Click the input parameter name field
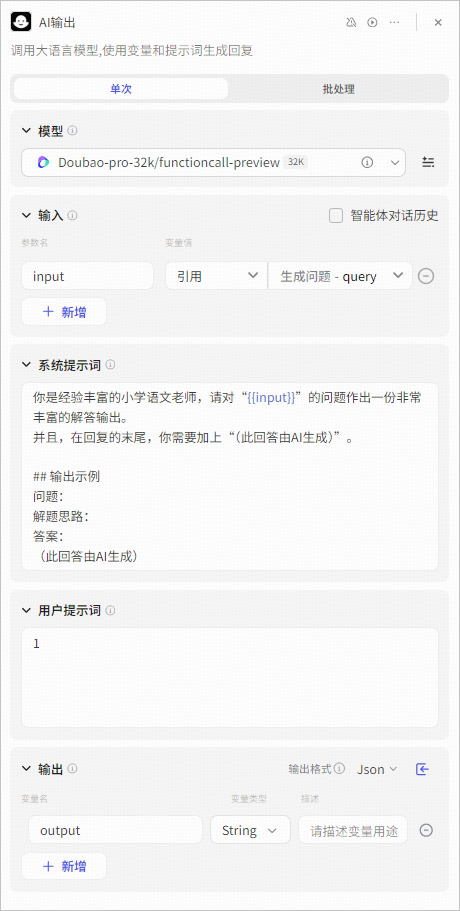460x911 pixels. click(x=88, y=276)
